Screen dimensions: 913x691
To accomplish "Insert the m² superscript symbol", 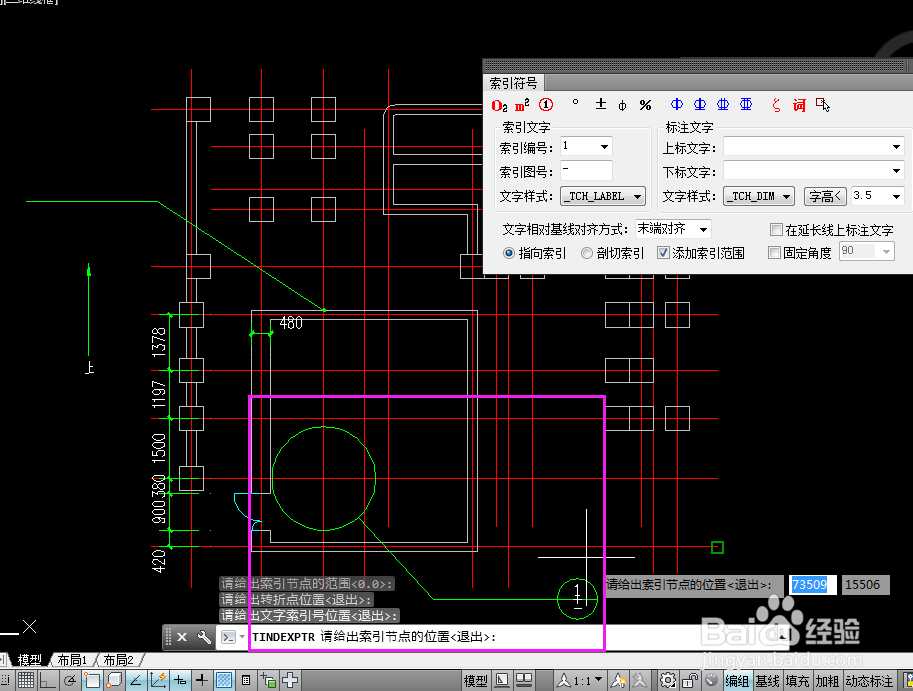I will [521, 104].
